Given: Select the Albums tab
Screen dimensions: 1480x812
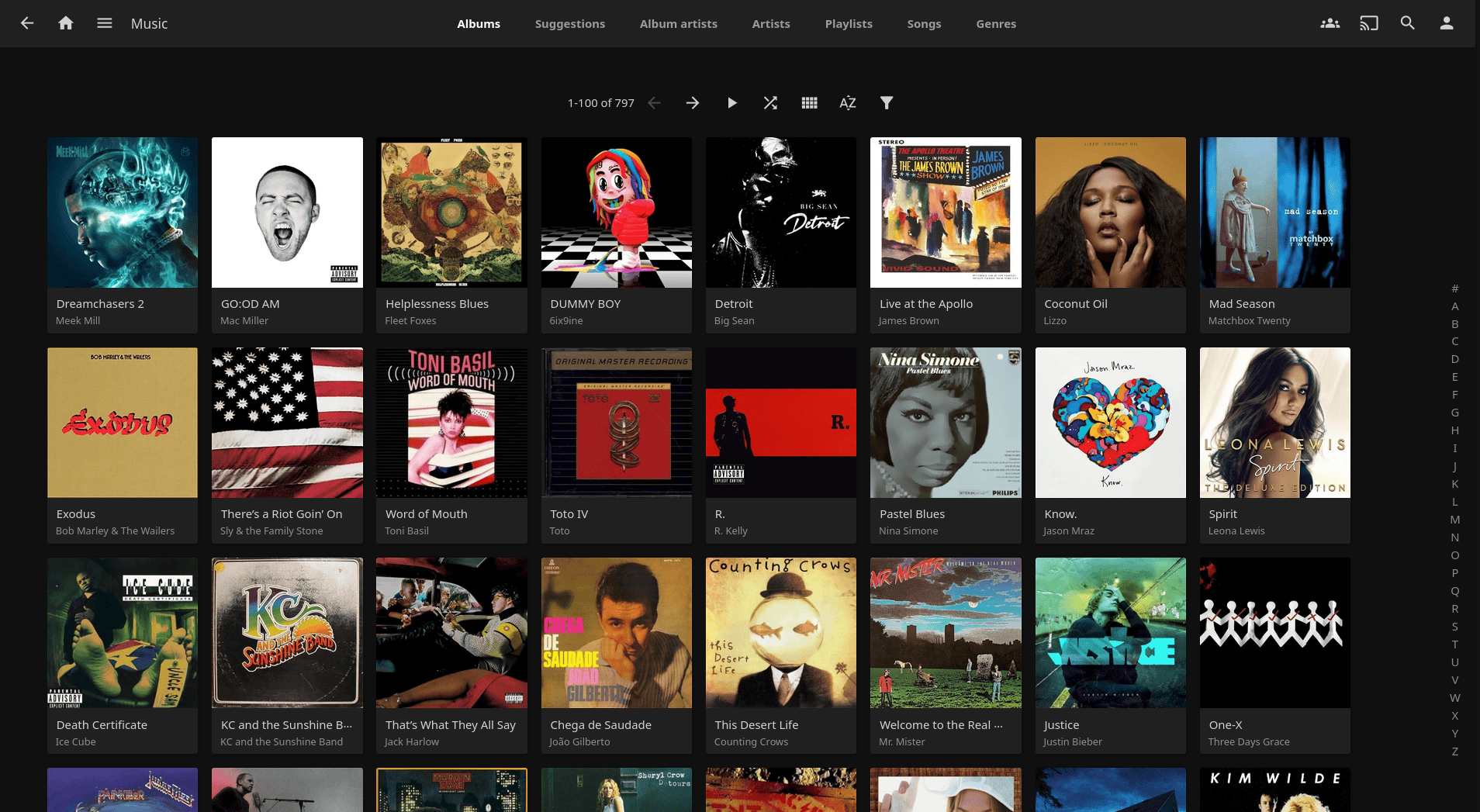Looking at the screenshot, I should point(479,23).
